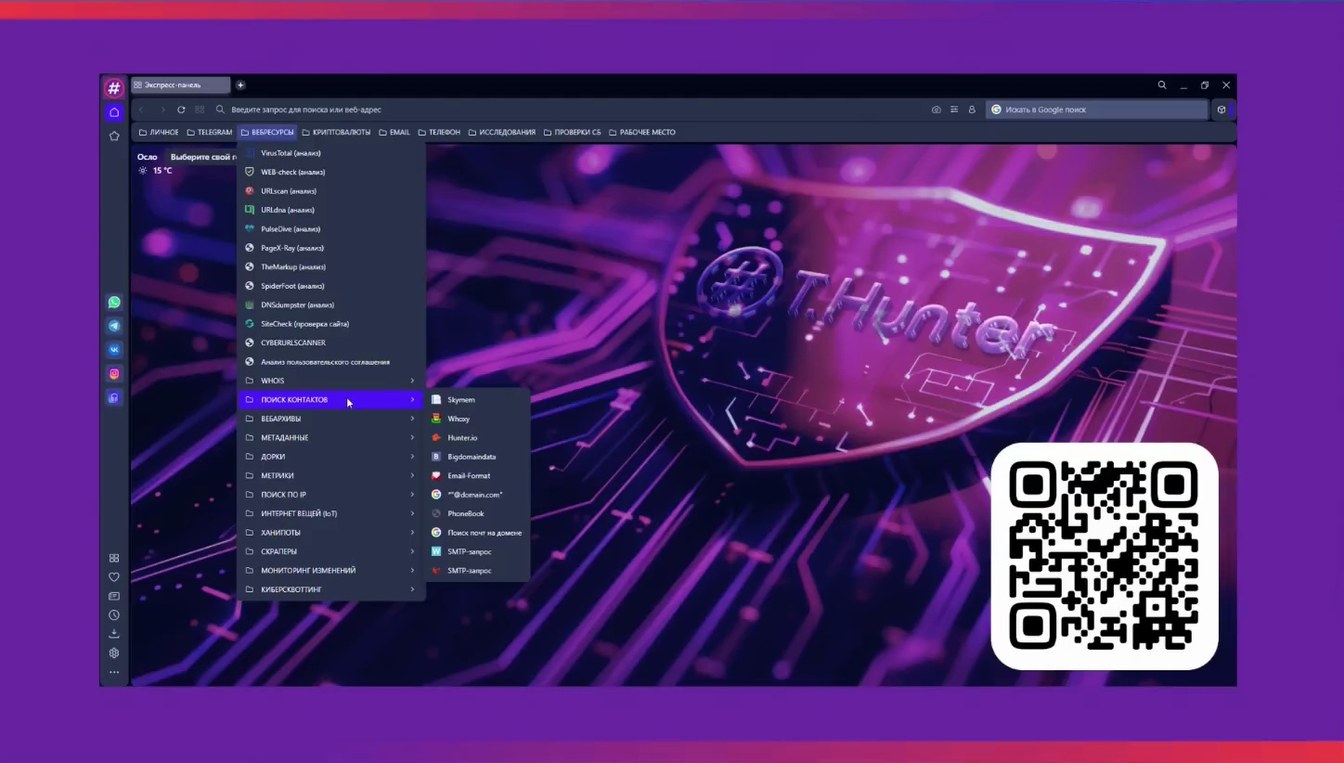Focus the address bar search field
This screenshot has height=763, width=1344.
[x=568, y=110]
